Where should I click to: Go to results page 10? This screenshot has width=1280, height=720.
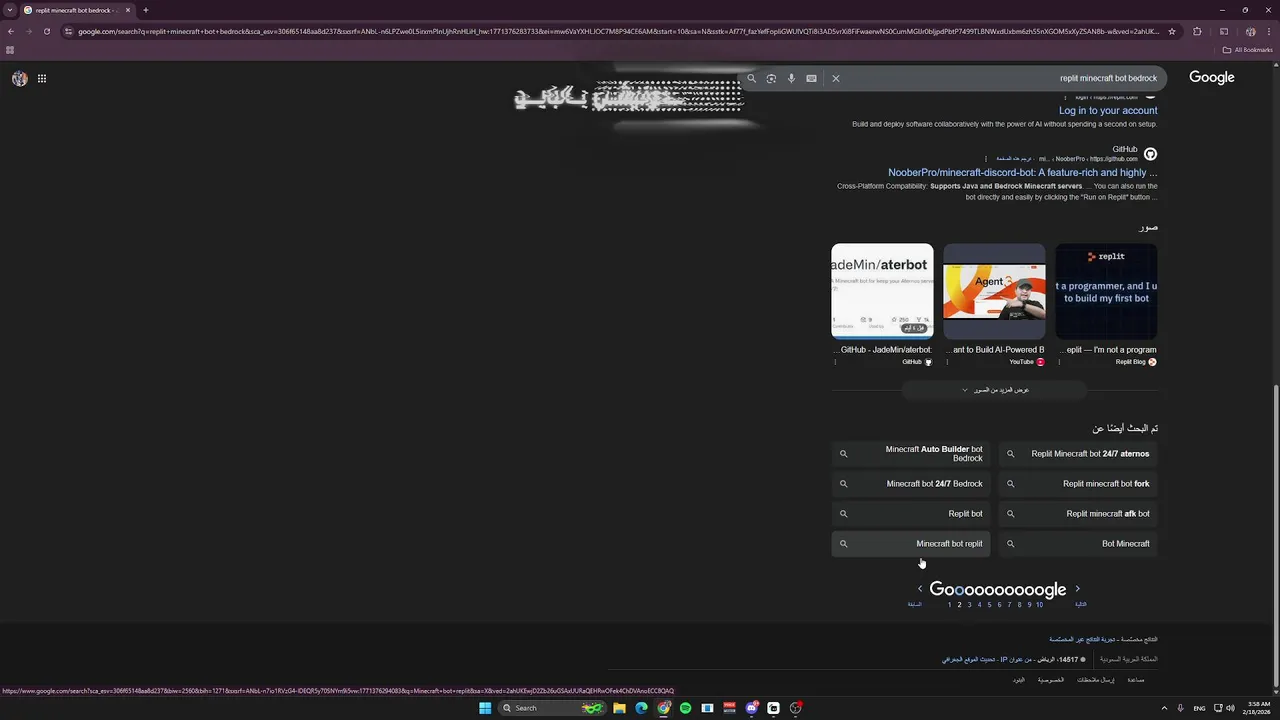1039,604
